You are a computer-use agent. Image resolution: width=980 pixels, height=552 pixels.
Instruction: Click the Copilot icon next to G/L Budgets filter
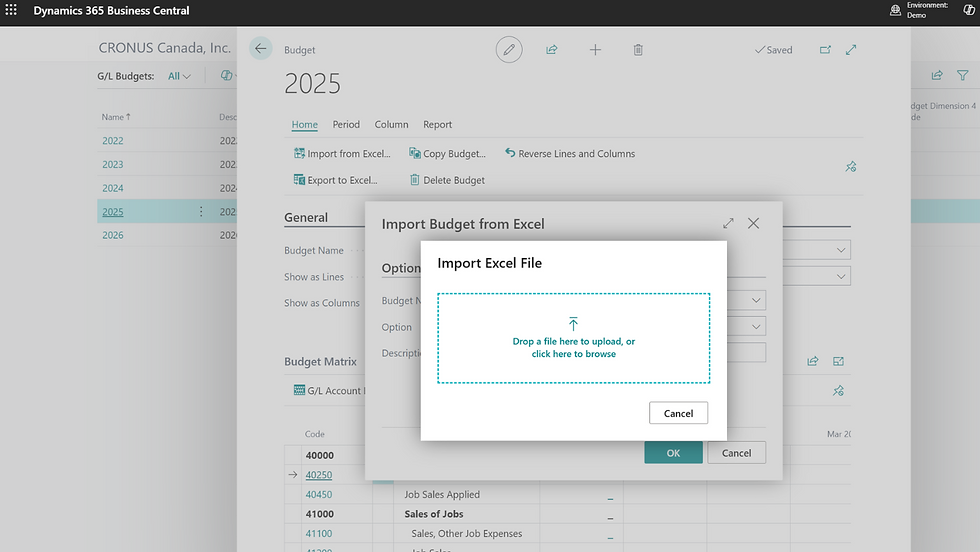[x=226, y=75]
